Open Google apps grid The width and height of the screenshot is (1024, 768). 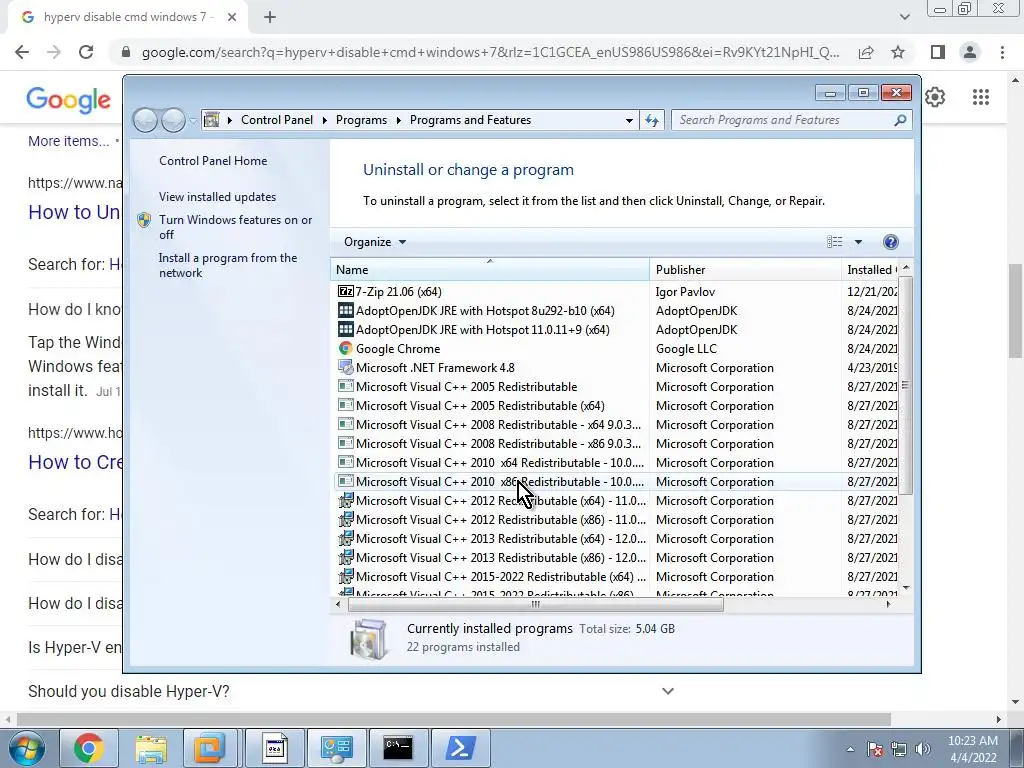981,97
